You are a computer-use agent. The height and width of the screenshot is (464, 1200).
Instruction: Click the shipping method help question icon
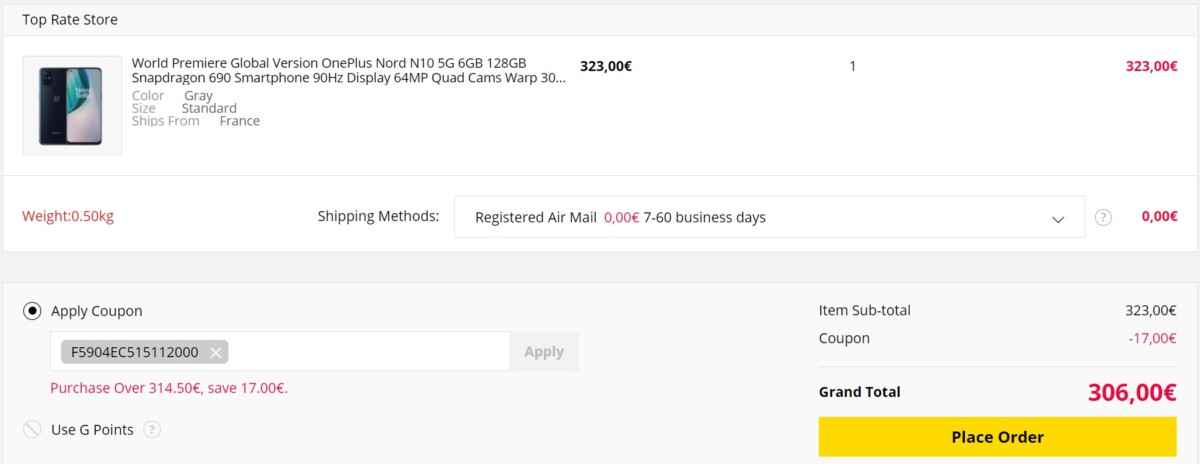pyautogui.click(x=1103, y=217)
